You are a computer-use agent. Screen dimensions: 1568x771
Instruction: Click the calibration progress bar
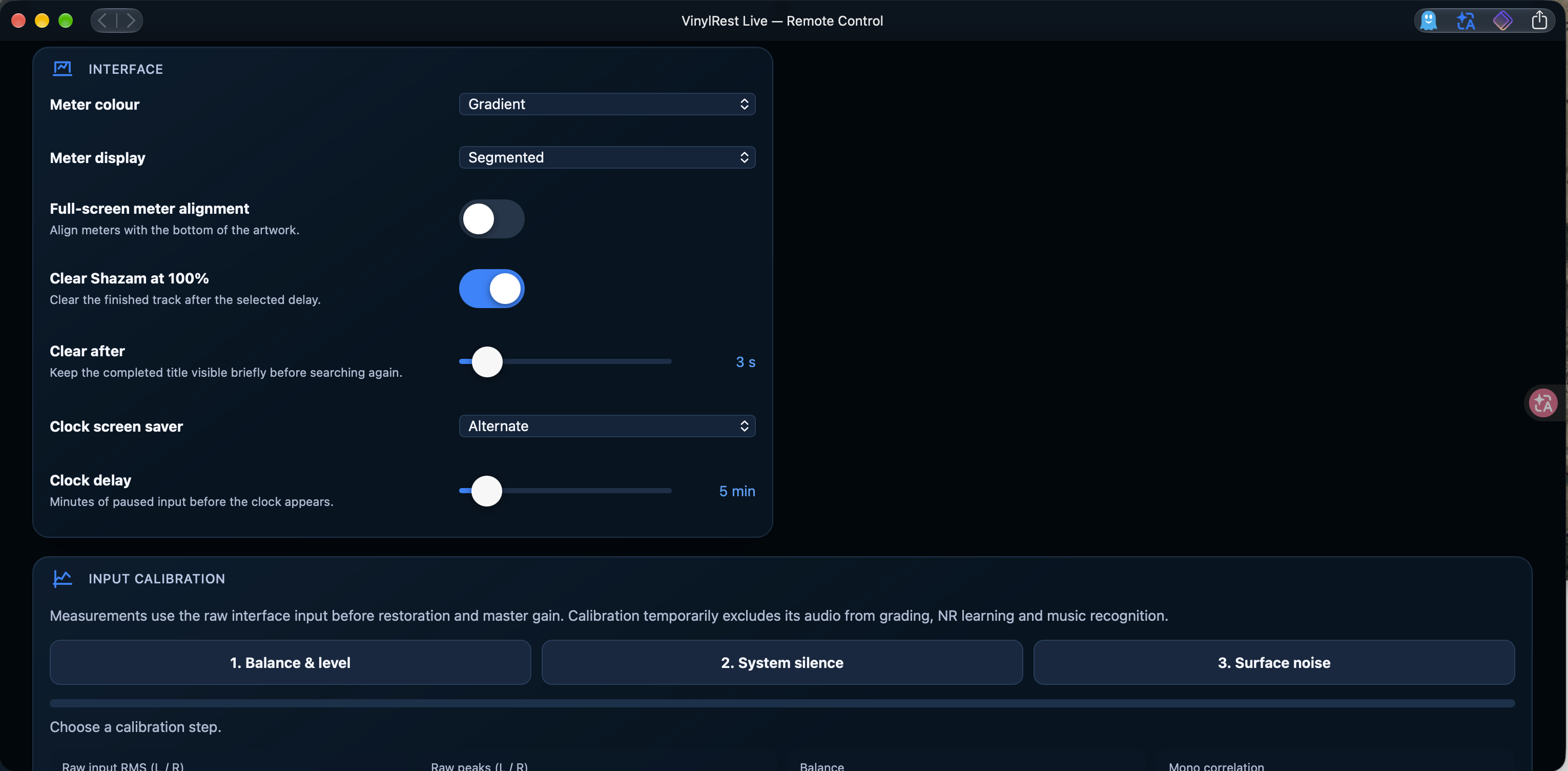point(782,703)
